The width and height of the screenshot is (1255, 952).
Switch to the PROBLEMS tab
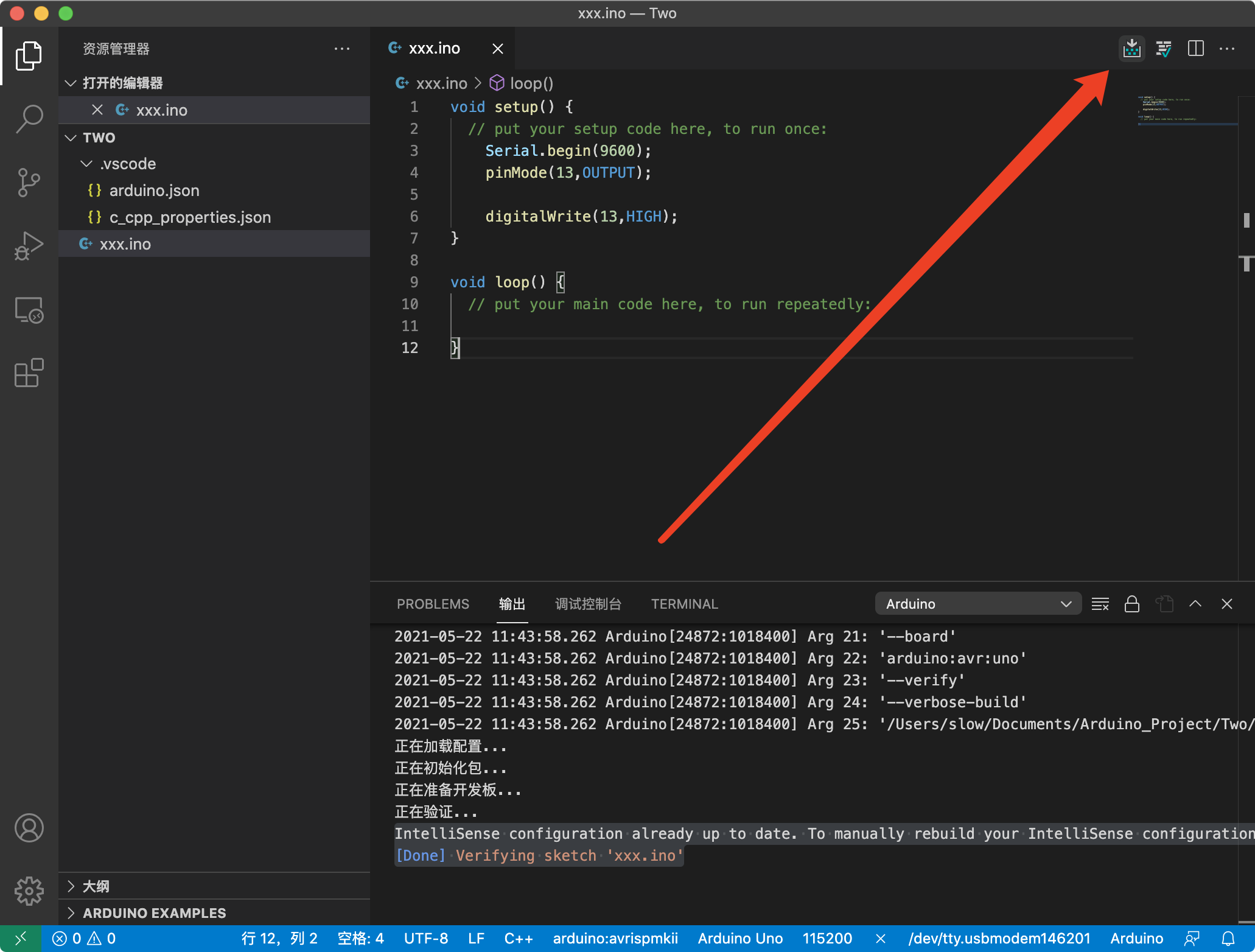(x=433, y=604)
